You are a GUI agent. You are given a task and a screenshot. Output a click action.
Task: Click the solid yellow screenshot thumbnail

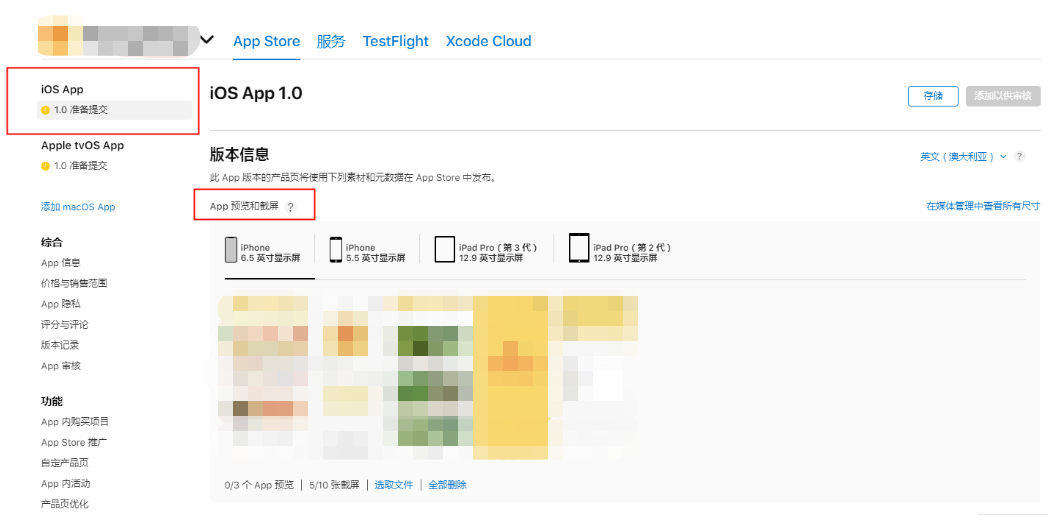511,377
